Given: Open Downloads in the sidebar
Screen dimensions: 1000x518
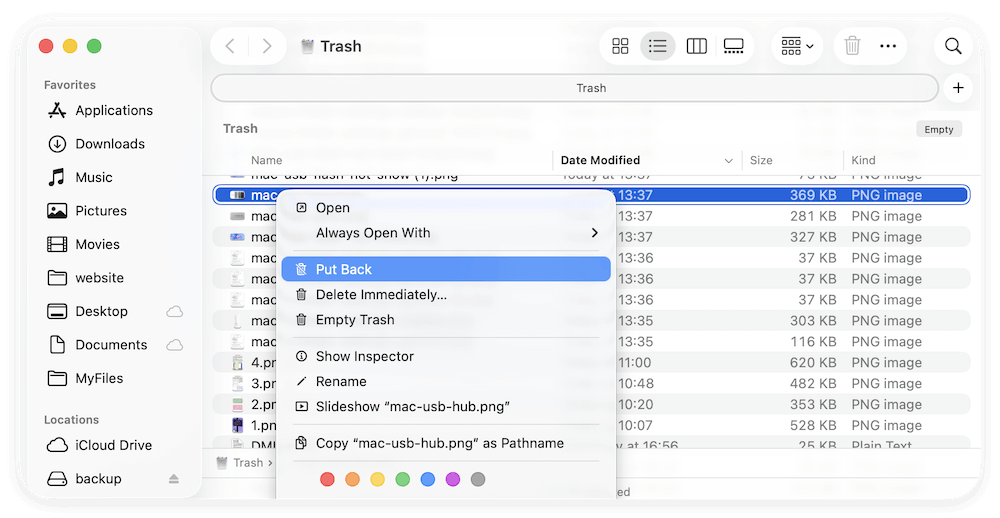Looking at the screenshot, I should 97,144.
